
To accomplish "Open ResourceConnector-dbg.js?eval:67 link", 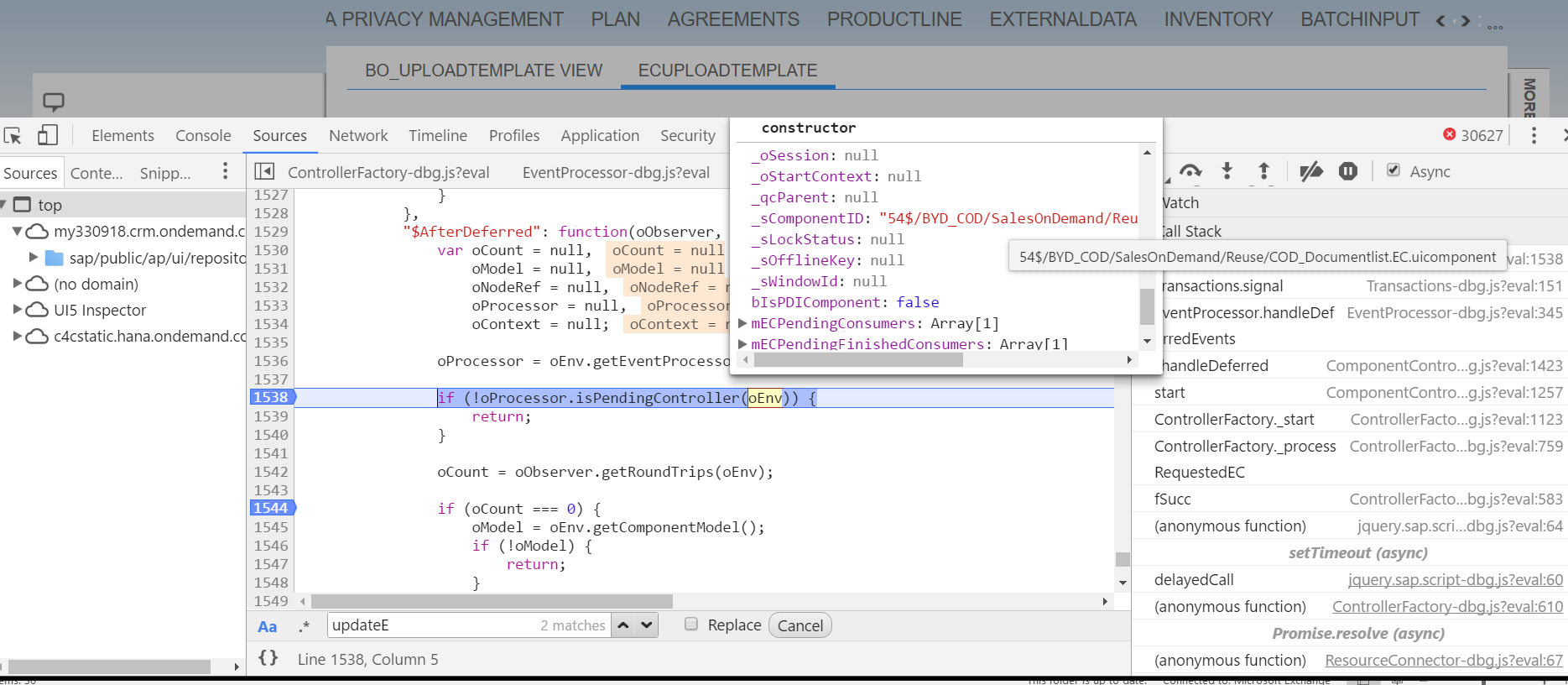I will pyautogui.click(x=1444, y=660).
